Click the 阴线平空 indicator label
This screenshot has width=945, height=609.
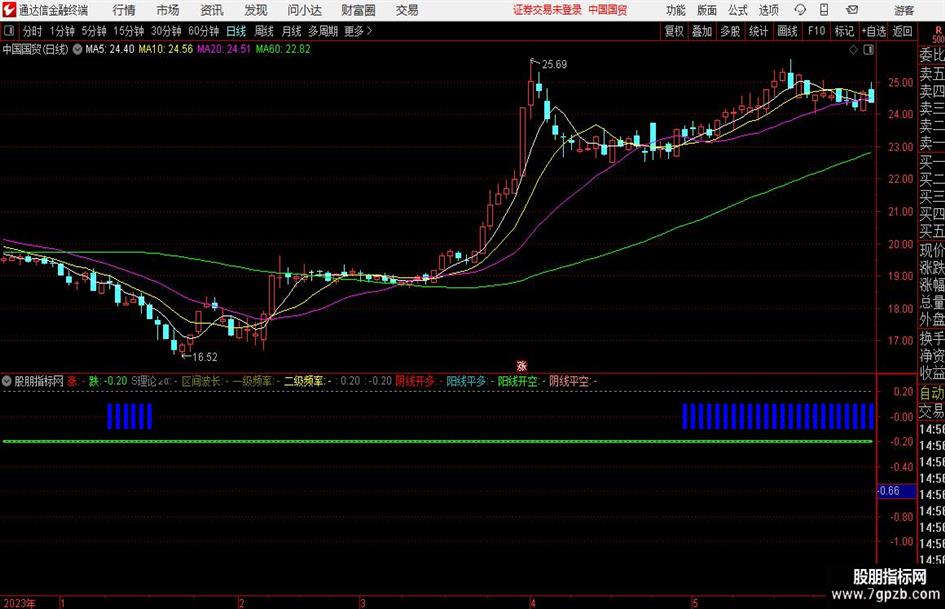[x=570, y=381]
